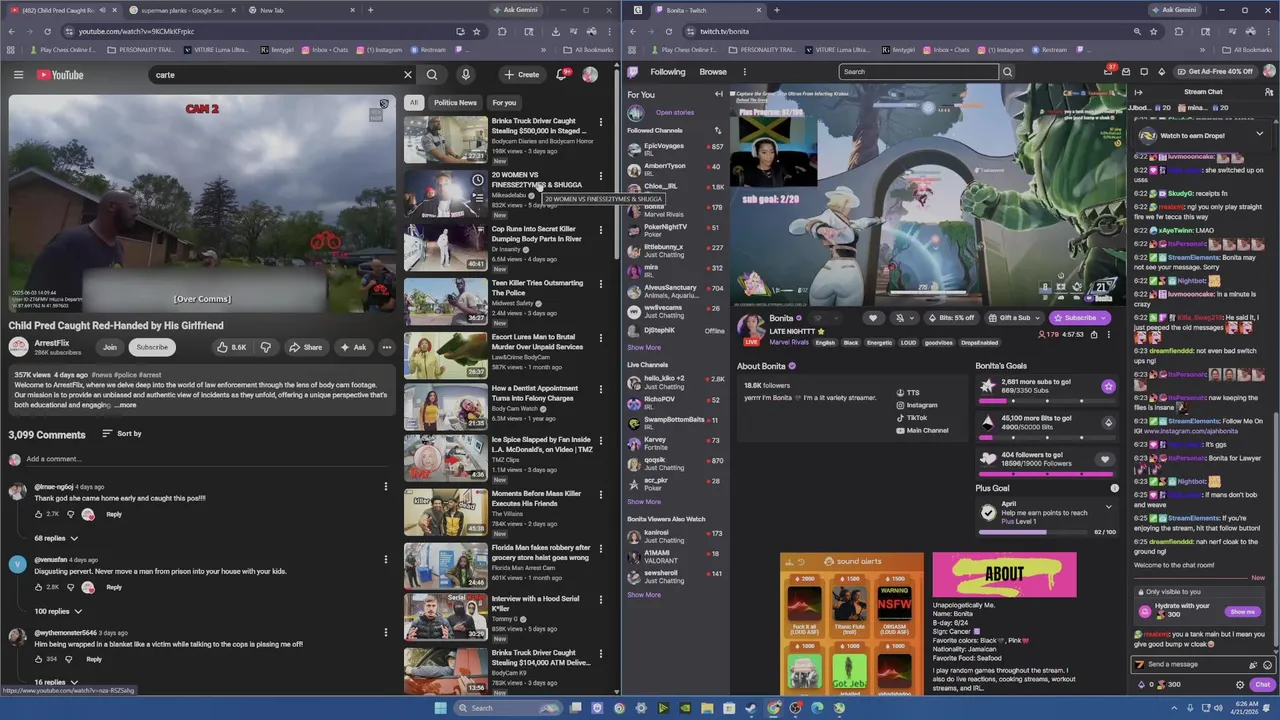Like the video with 8.6K likes

(x=232, y=347)
